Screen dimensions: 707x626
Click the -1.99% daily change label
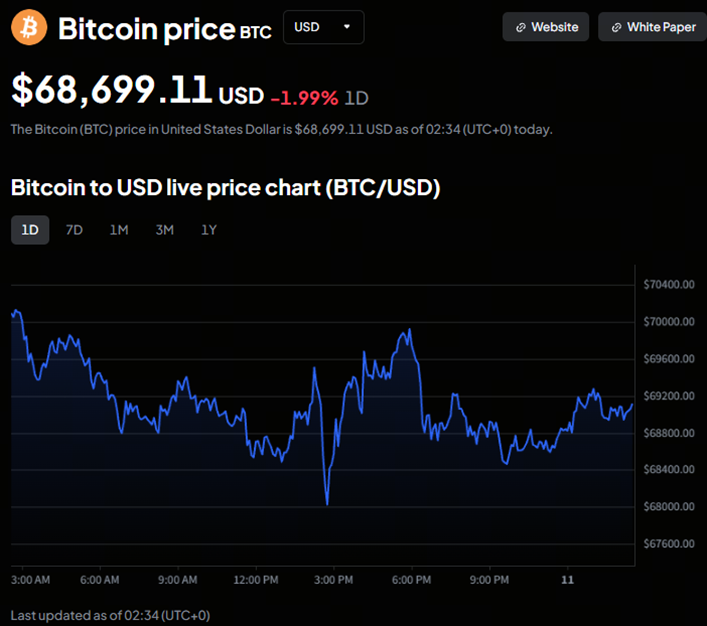pyautogui.click(x=304, y=97)
